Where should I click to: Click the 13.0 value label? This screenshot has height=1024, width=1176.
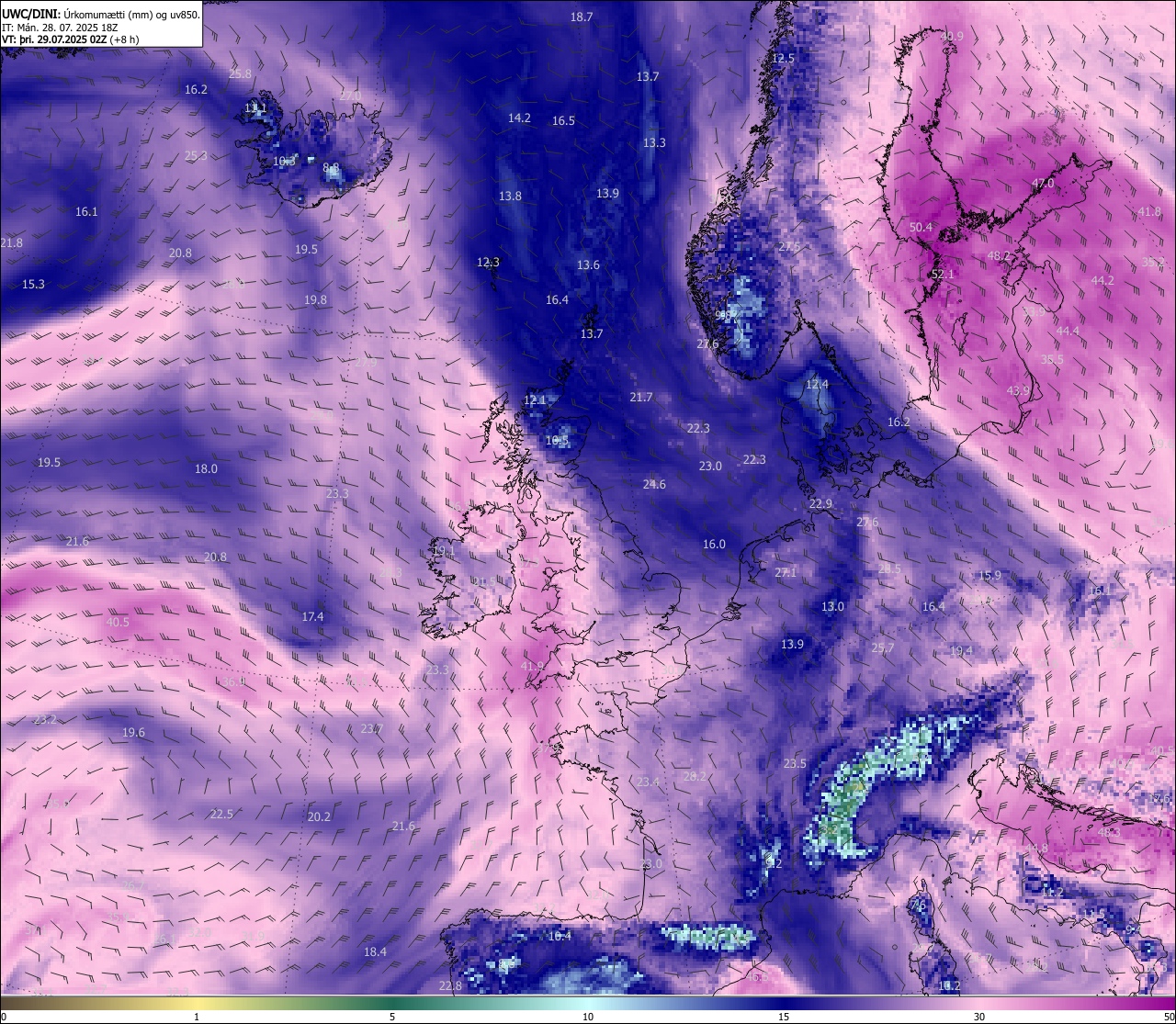(x=832, y=606)
